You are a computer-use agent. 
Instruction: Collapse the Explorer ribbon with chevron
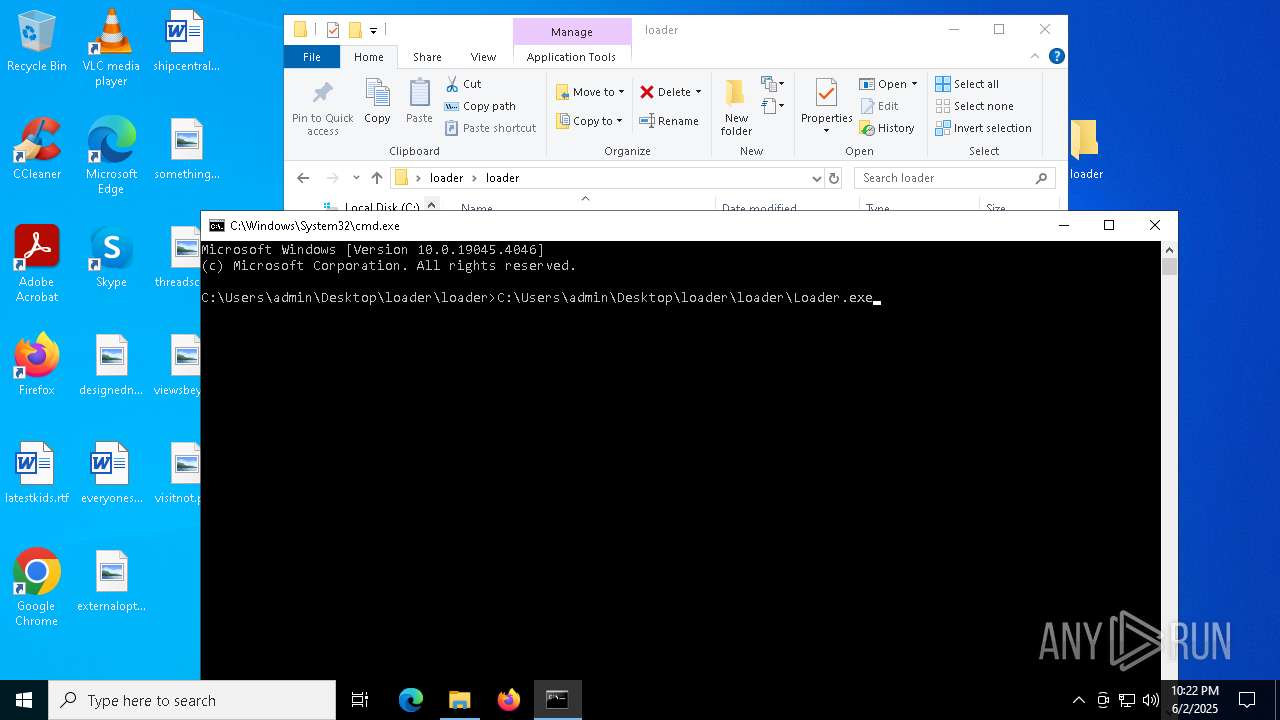pyautogui.click(x=1036, y=57)
